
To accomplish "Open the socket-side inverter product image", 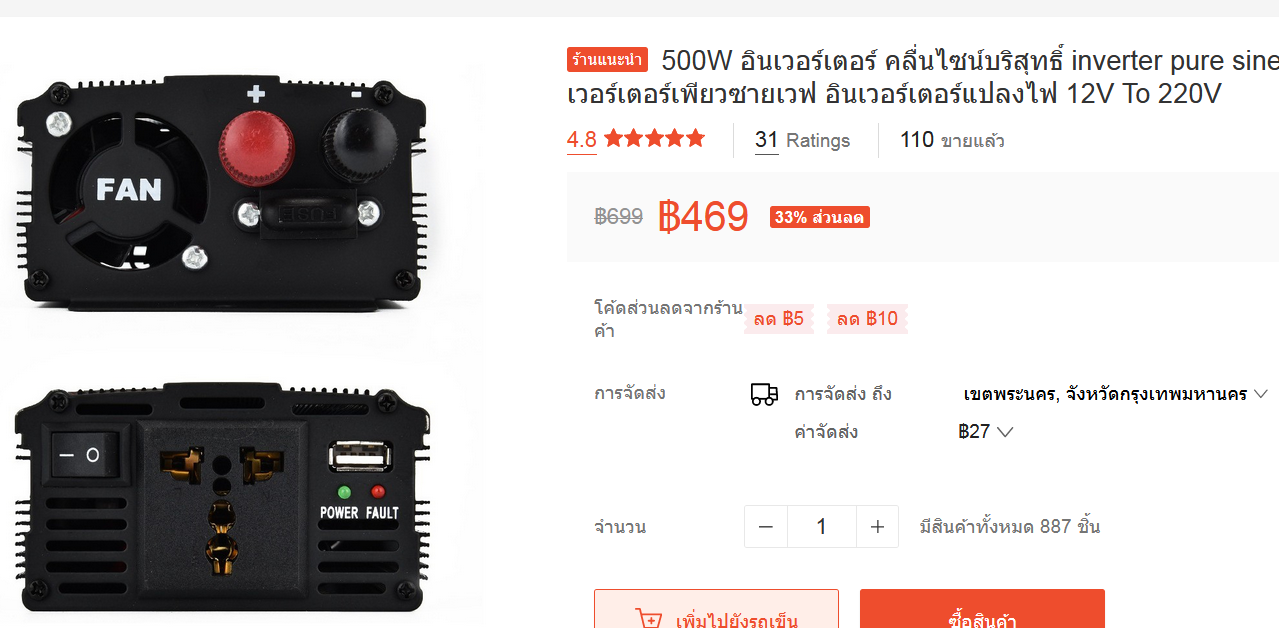I will click(x=222, y=495).
